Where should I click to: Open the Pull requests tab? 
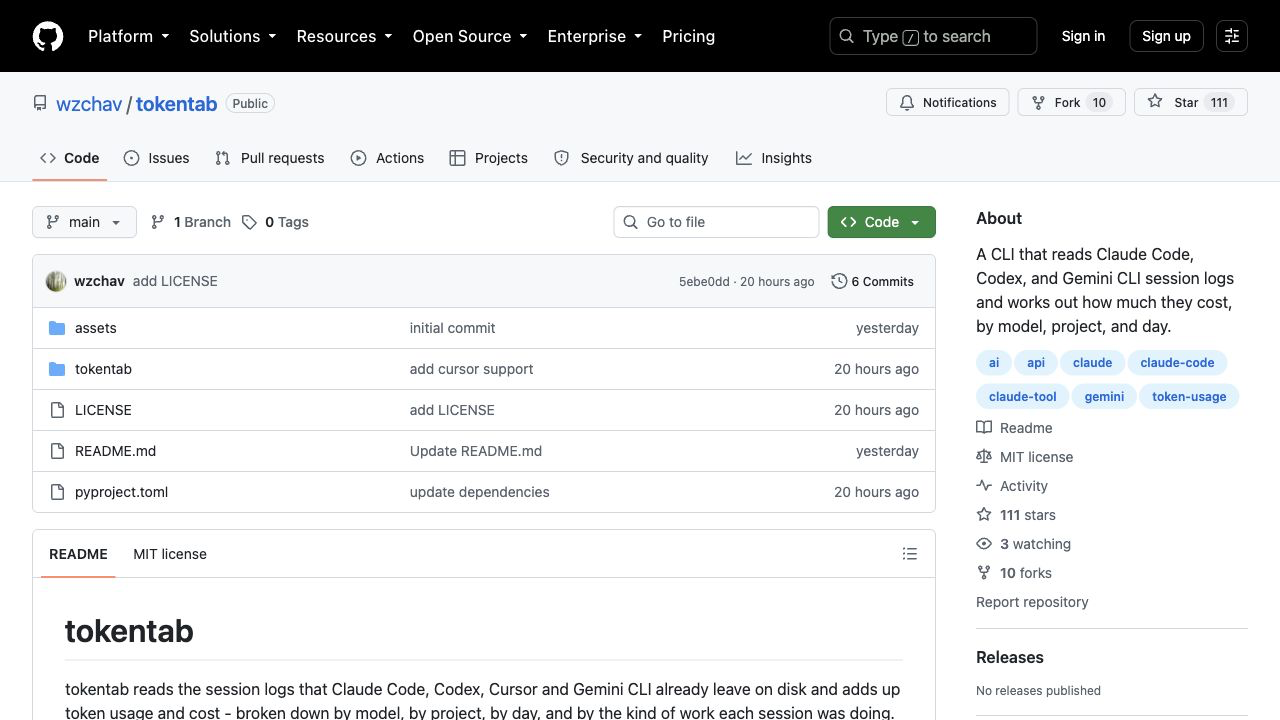270,158
